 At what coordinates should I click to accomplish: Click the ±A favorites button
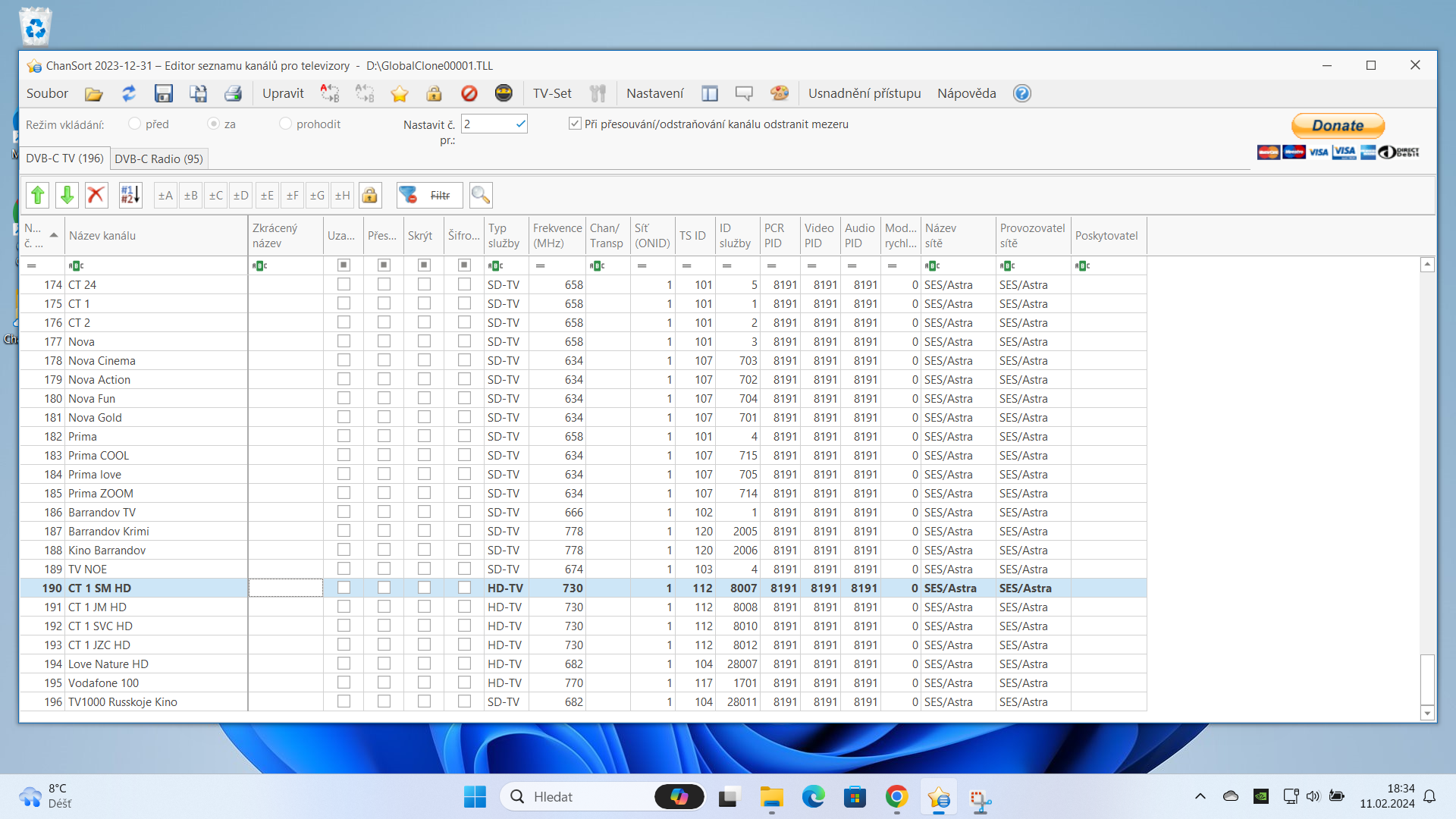click(165, 195)
